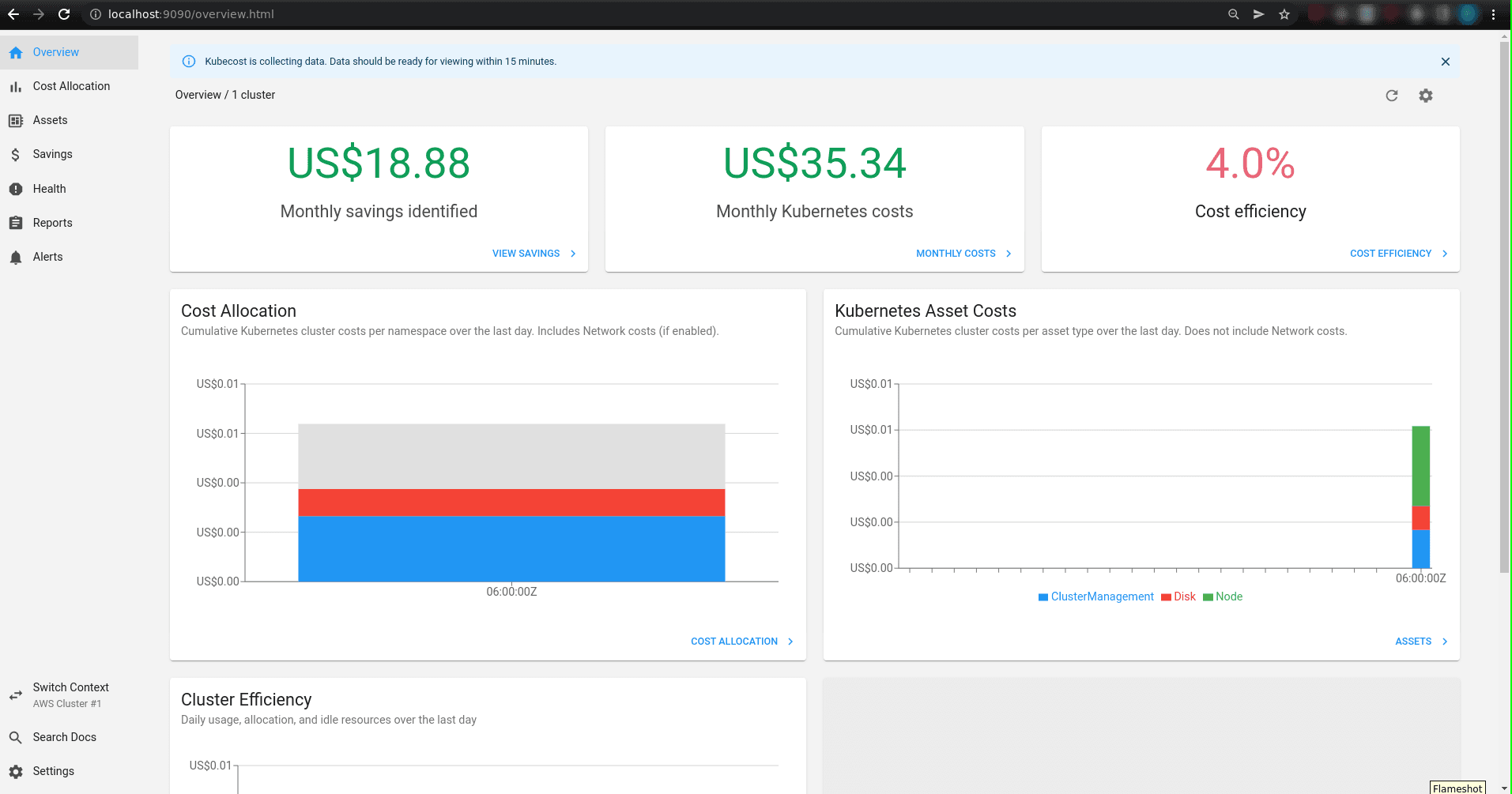Open overview settings gear icon near refresh

(x=1426, y=96)
